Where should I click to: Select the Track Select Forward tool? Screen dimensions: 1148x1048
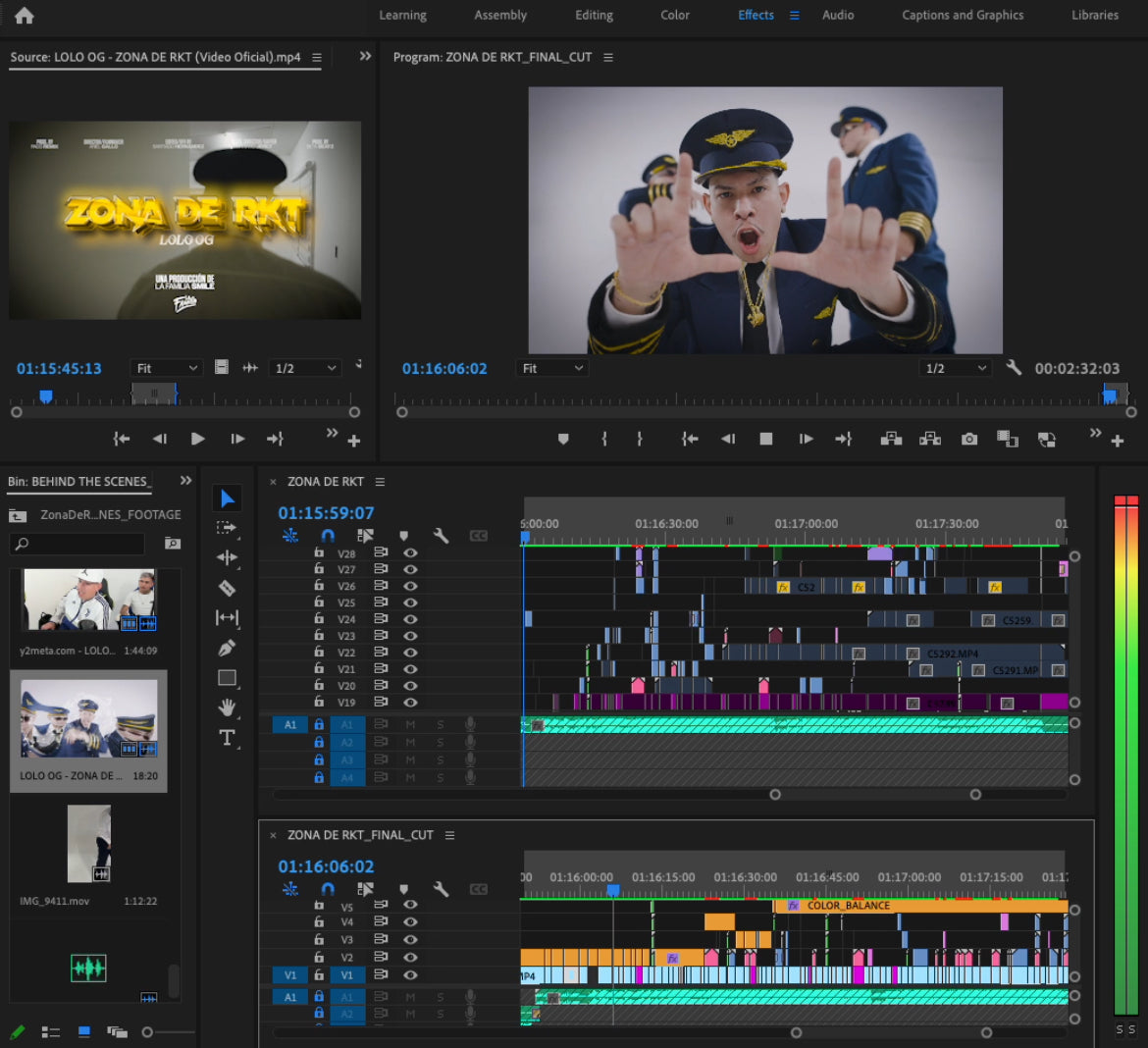227,528
